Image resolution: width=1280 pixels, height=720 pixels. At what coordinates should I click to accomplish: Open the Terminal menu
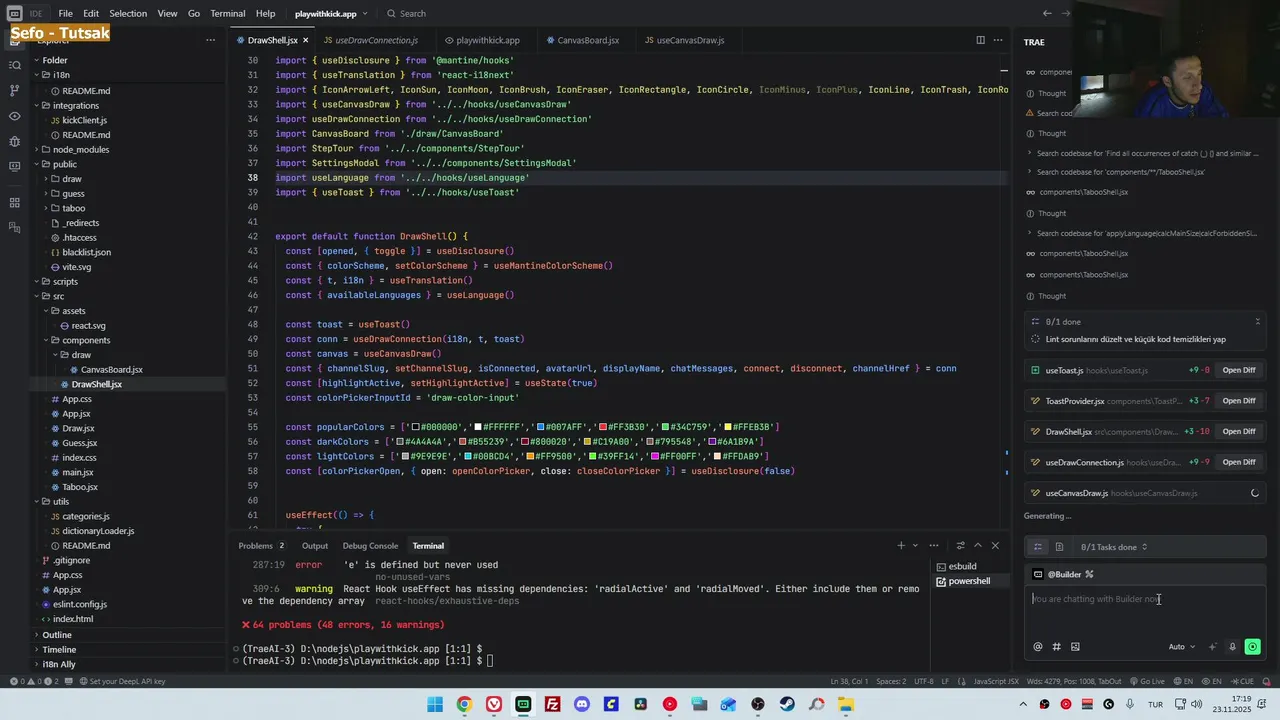(x=227, y=13)
